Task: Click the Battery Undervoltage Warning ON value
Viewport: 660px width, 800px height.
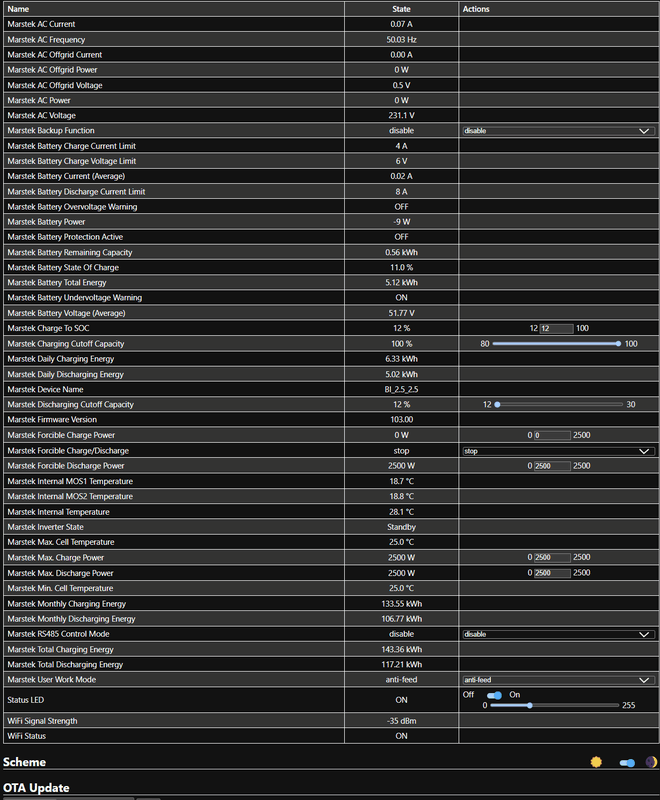Action: point(401,297)
